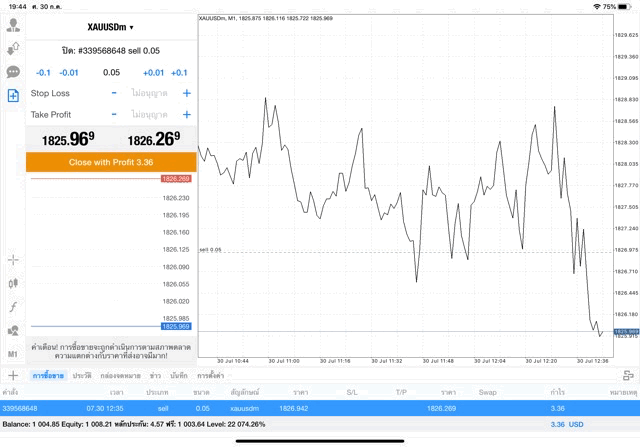Screen dimensions: 640x447
Task: Sort by the ขนาด column header
Action: click(201, 392)
